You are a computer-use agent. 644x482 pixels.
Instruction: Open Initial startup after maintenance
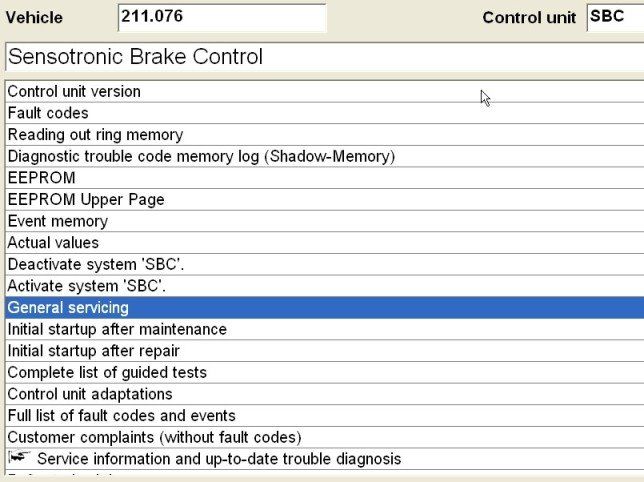[117, 329]
